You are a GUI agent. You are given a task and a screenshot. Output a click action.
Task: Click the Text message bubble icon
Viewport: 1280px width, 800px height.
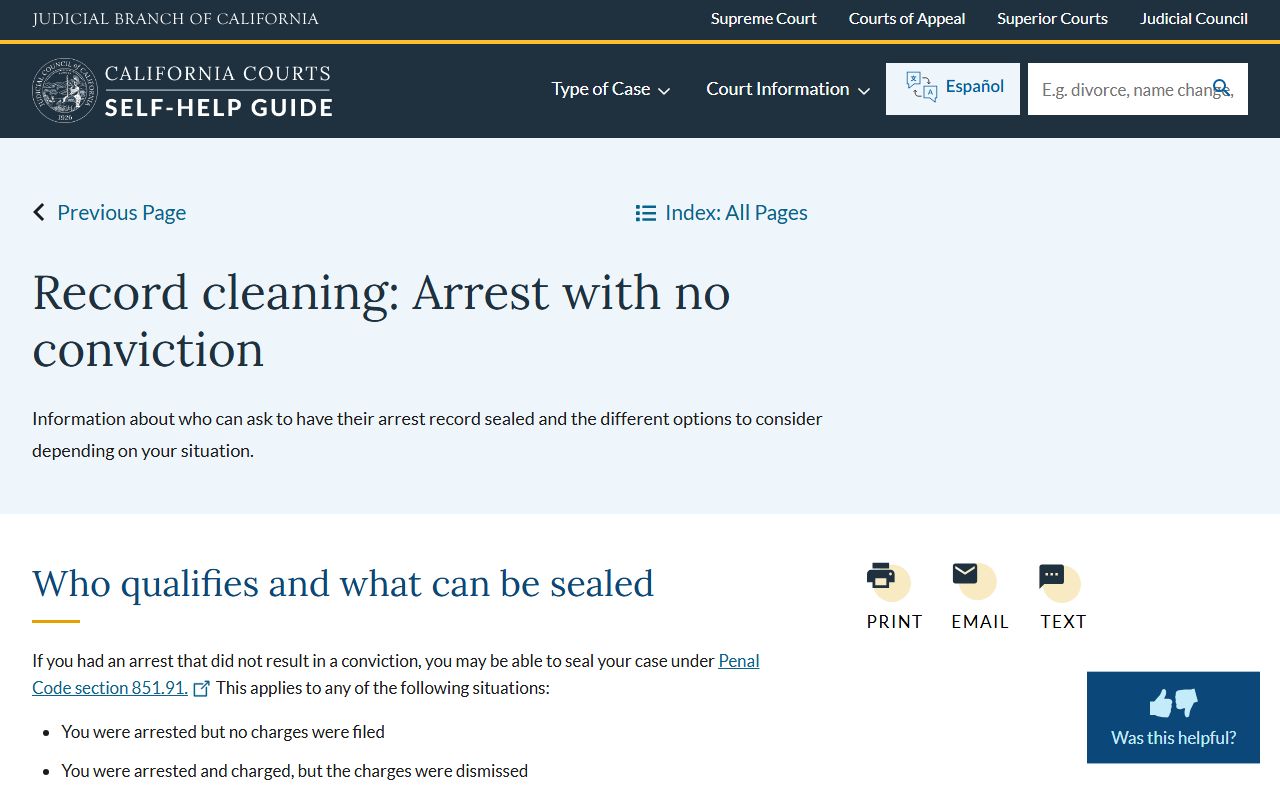1052,576
